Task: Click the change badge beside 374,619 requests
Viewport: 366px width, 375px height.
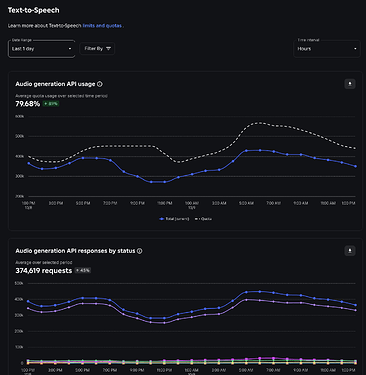Action: 83,270
